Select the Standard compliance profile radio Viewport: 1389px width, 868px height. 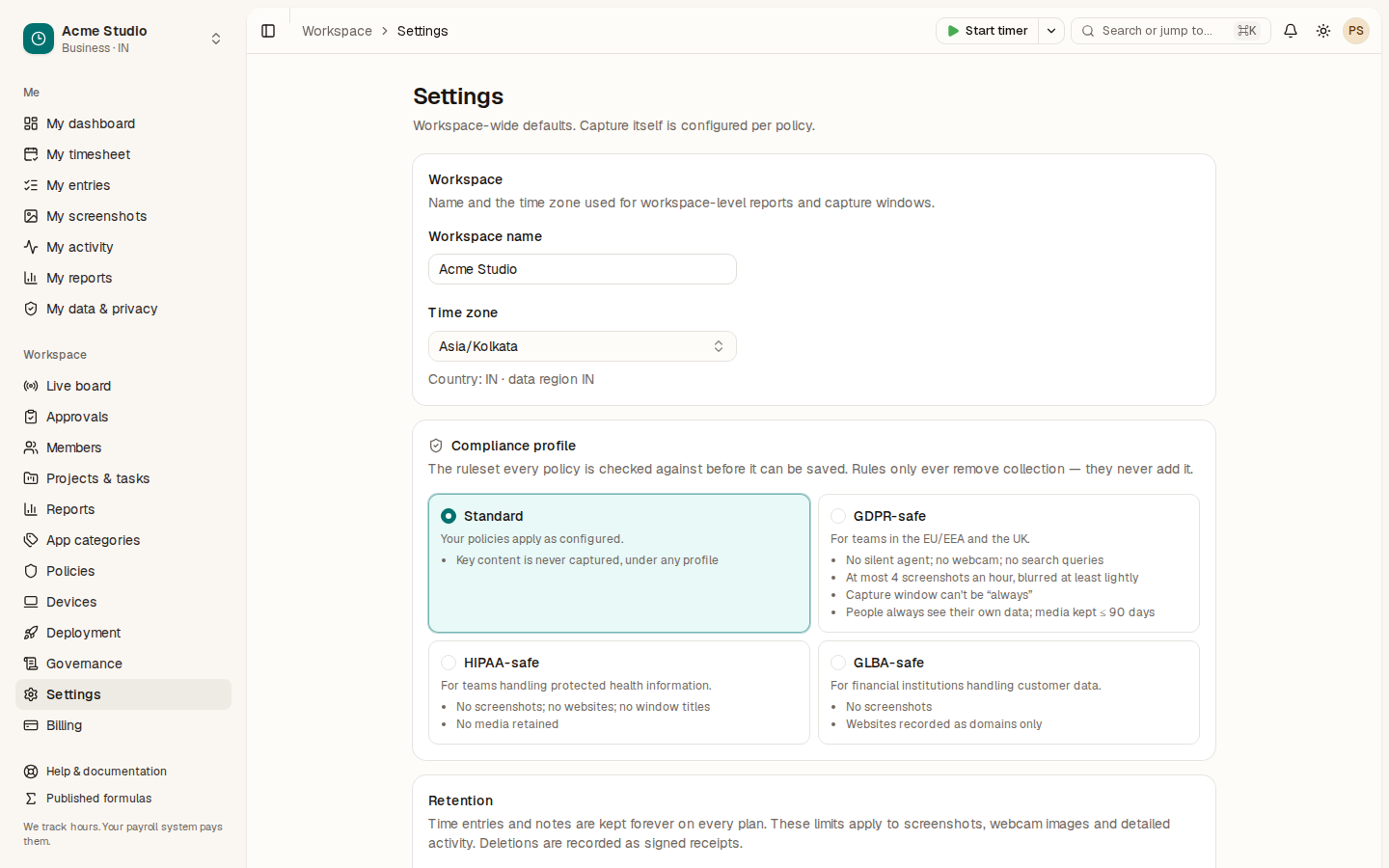[449, 516]
